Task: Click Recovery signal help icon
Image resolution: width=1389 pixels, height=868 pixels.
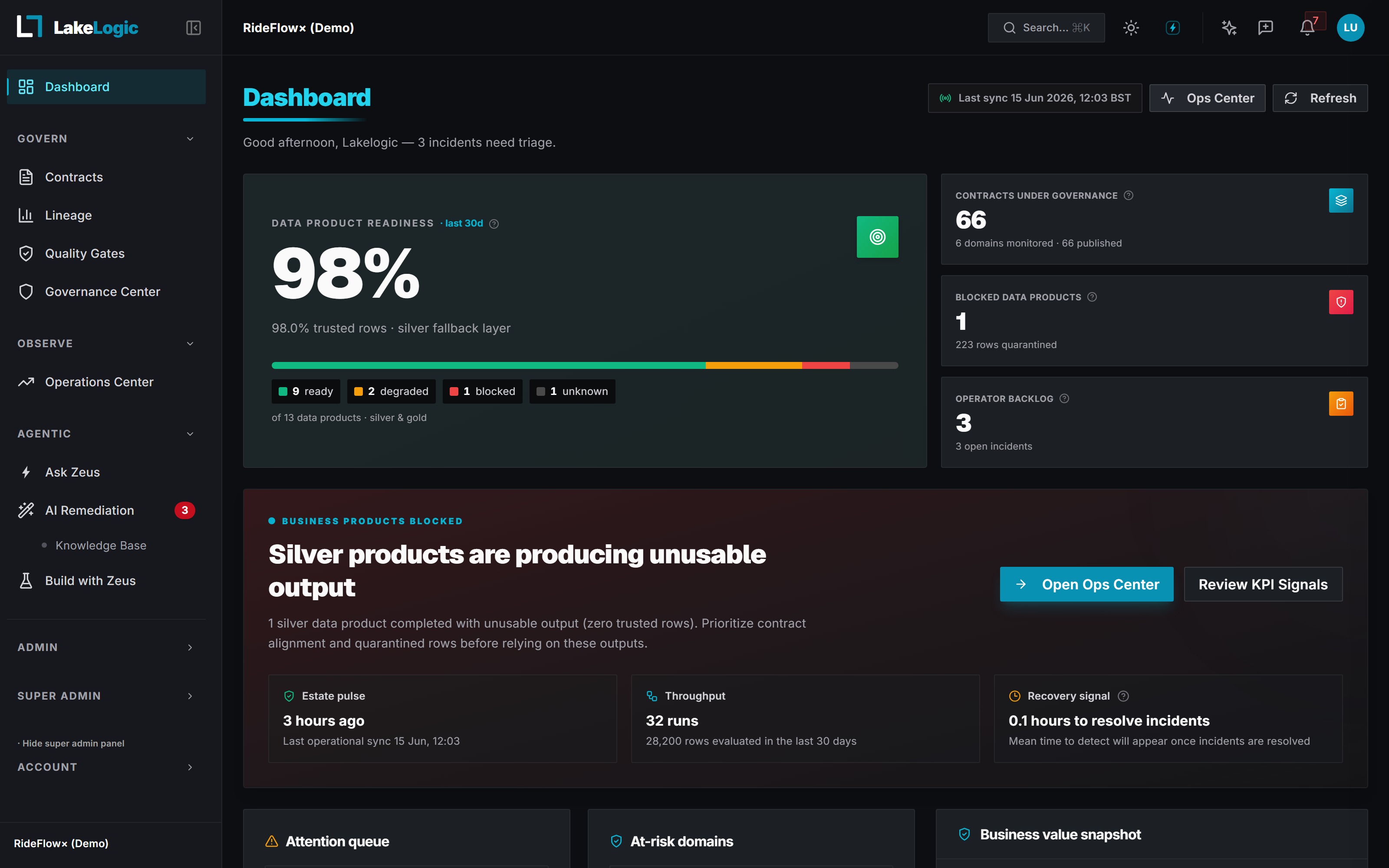Action: click(1123, 696)
